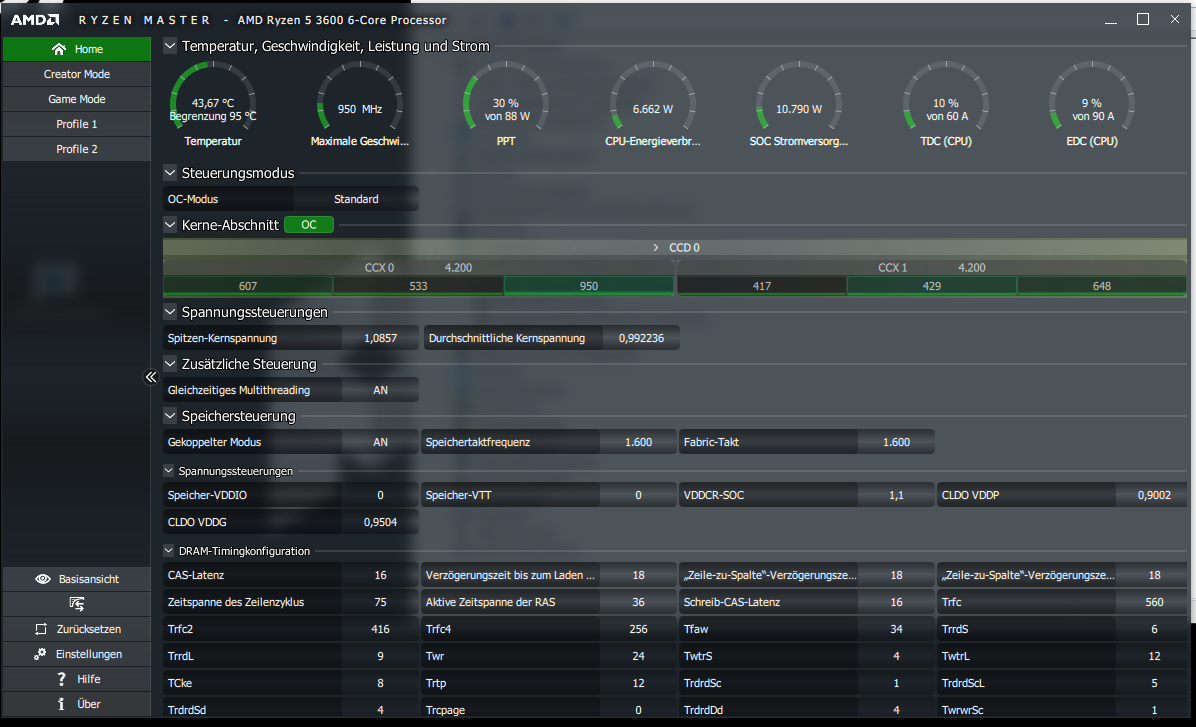This screenshot has height=727, width=1196.
Task: Collapse the Speichersteuerung section
Action: pos(170,416)
